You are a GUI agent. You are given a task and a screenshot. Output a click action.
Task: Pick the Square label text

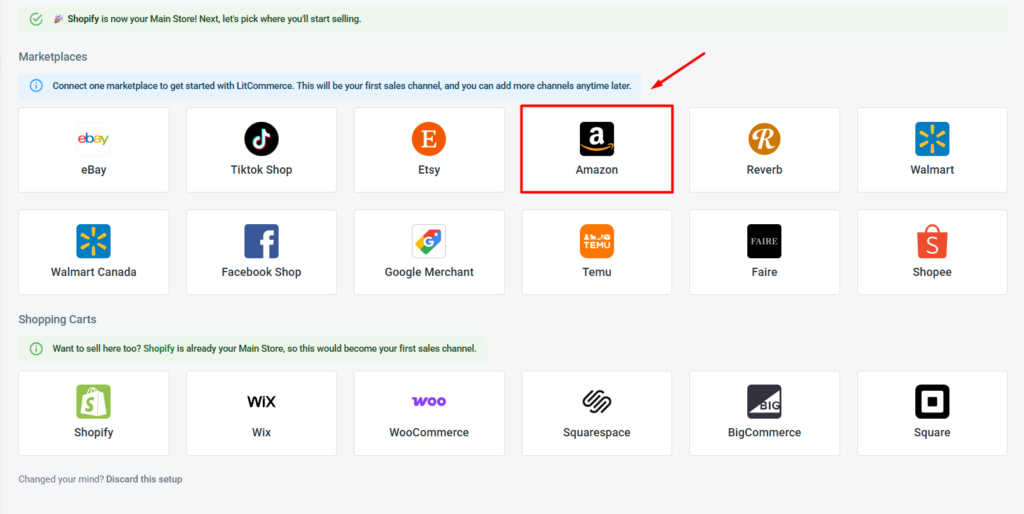[932, 432]
